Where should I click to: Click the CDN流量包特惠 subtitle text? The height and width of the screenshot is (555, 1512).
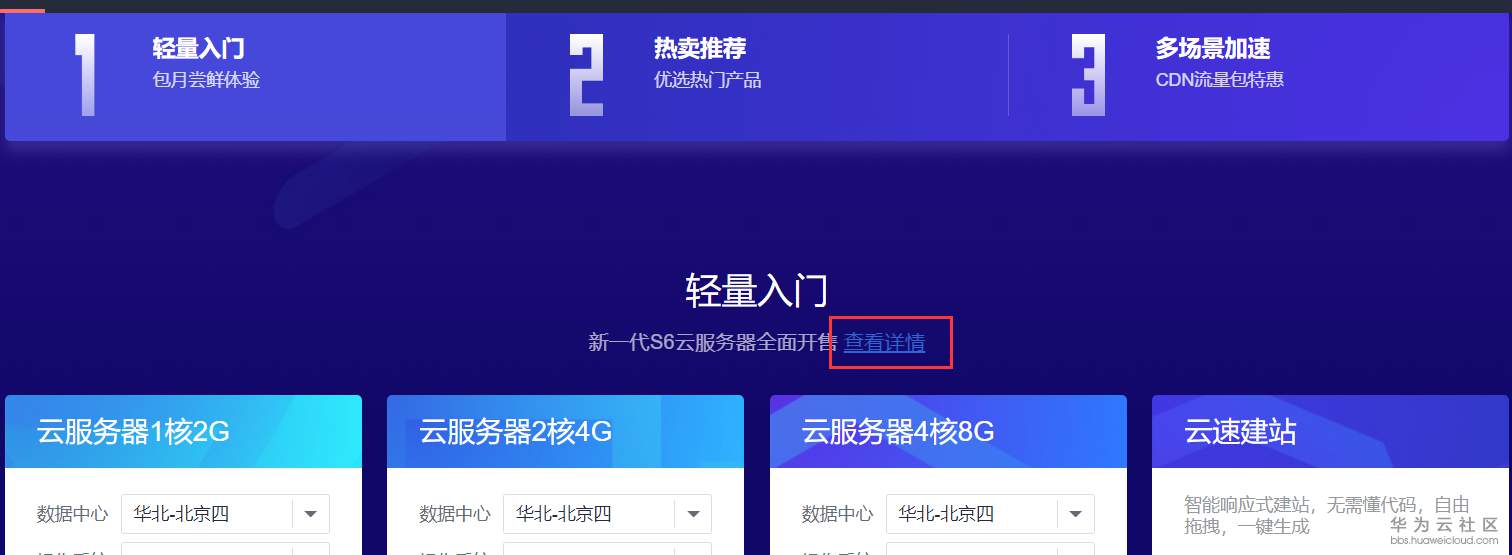point(1219,80)
